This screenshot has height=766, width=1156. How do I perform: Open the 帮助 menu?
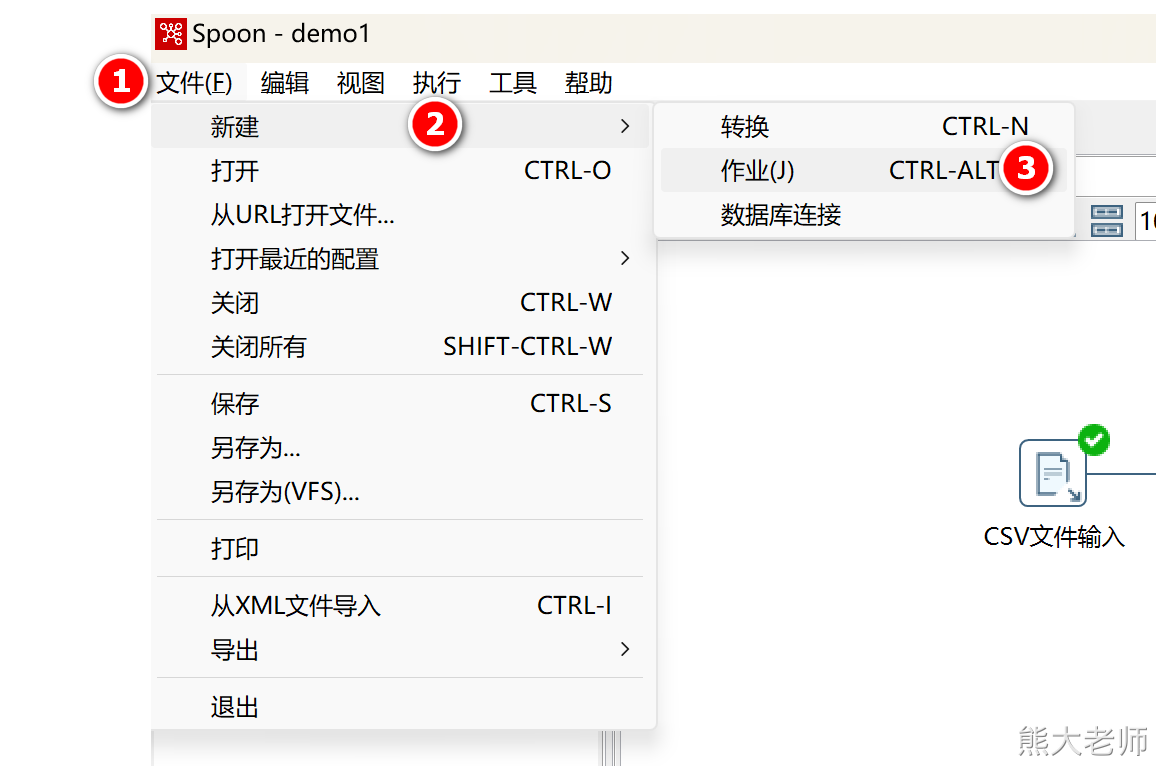589,83
